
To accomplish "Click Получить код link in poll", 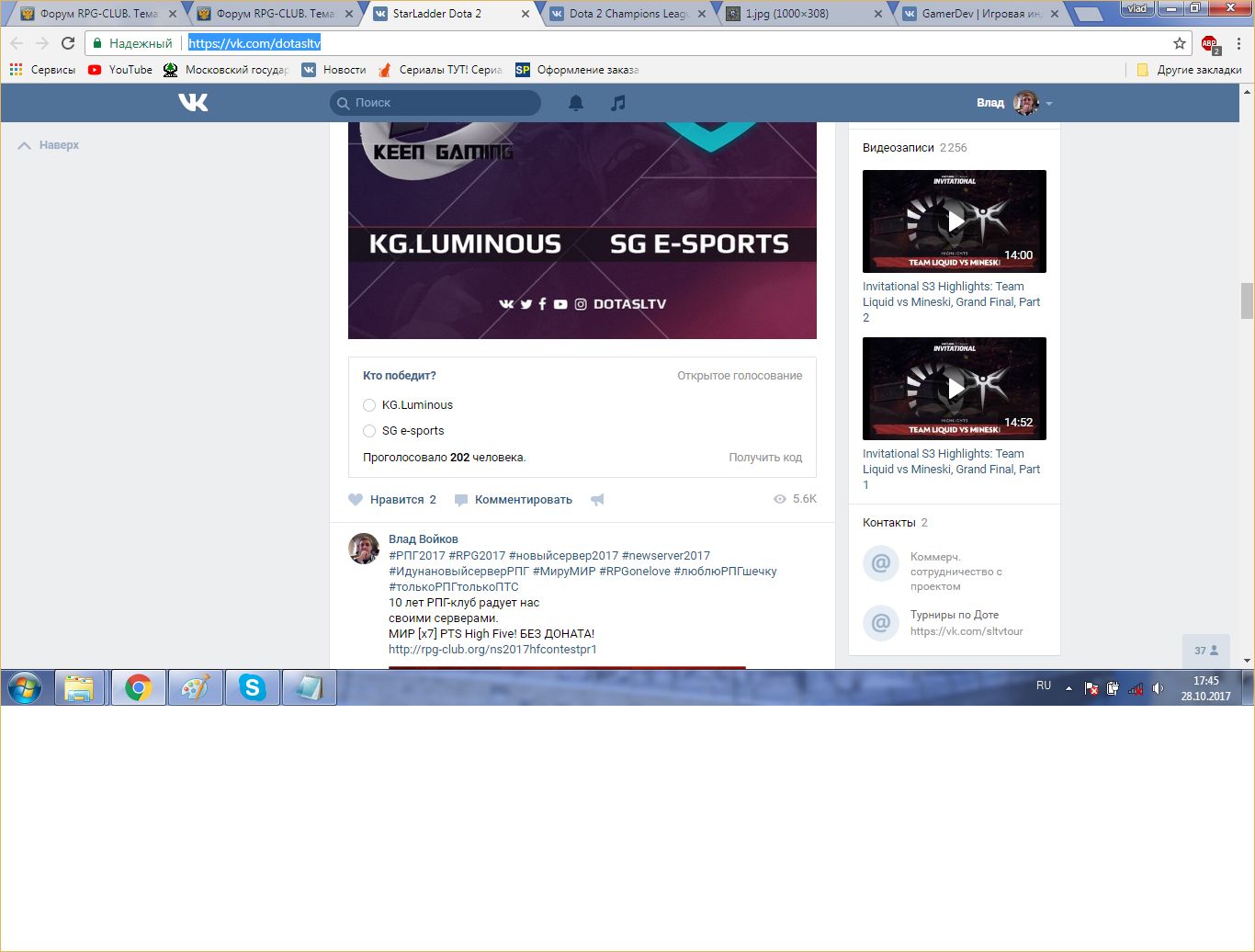I will click(764, 458).
